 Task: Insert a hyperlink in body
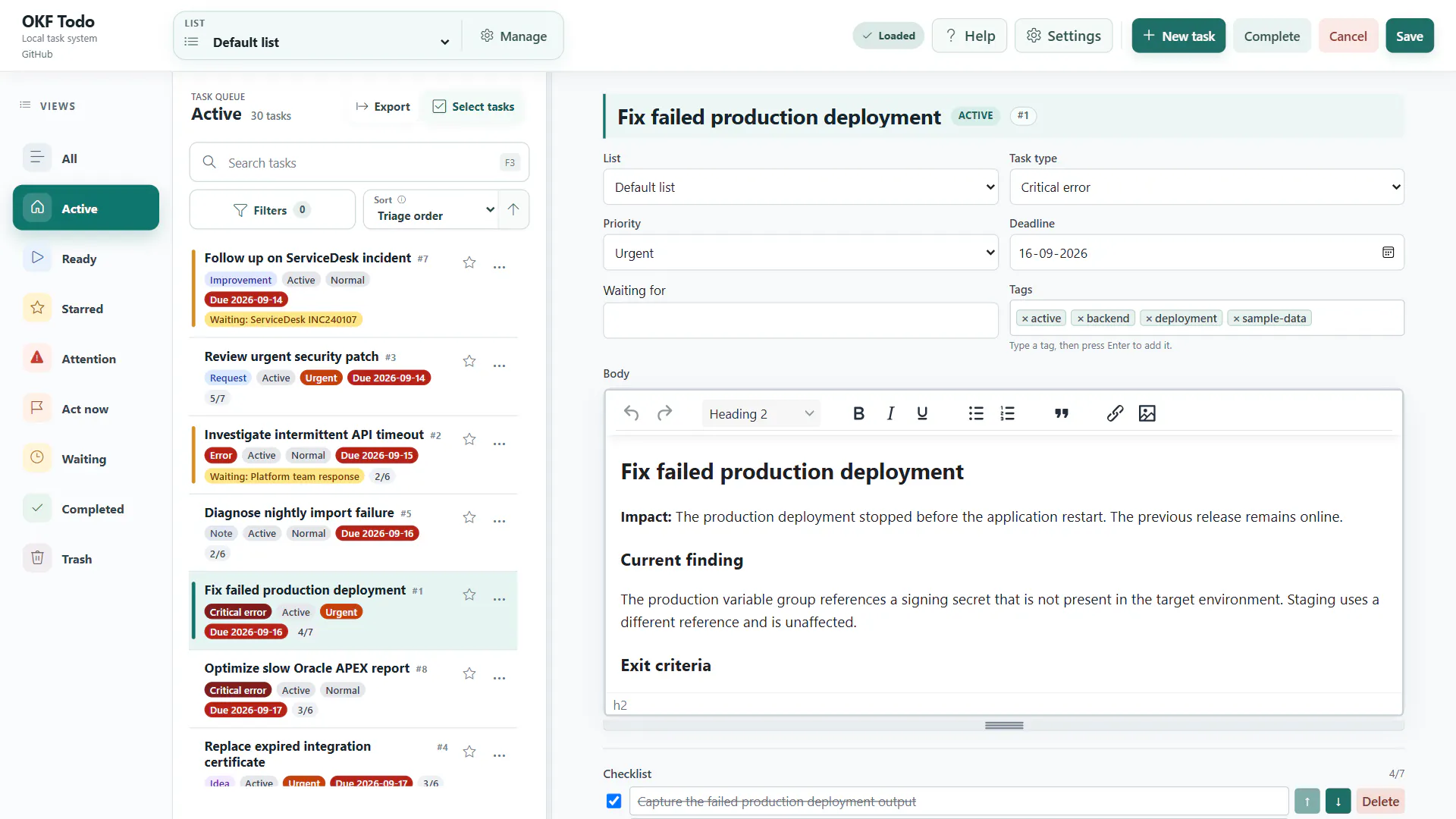pos(1115,413)
